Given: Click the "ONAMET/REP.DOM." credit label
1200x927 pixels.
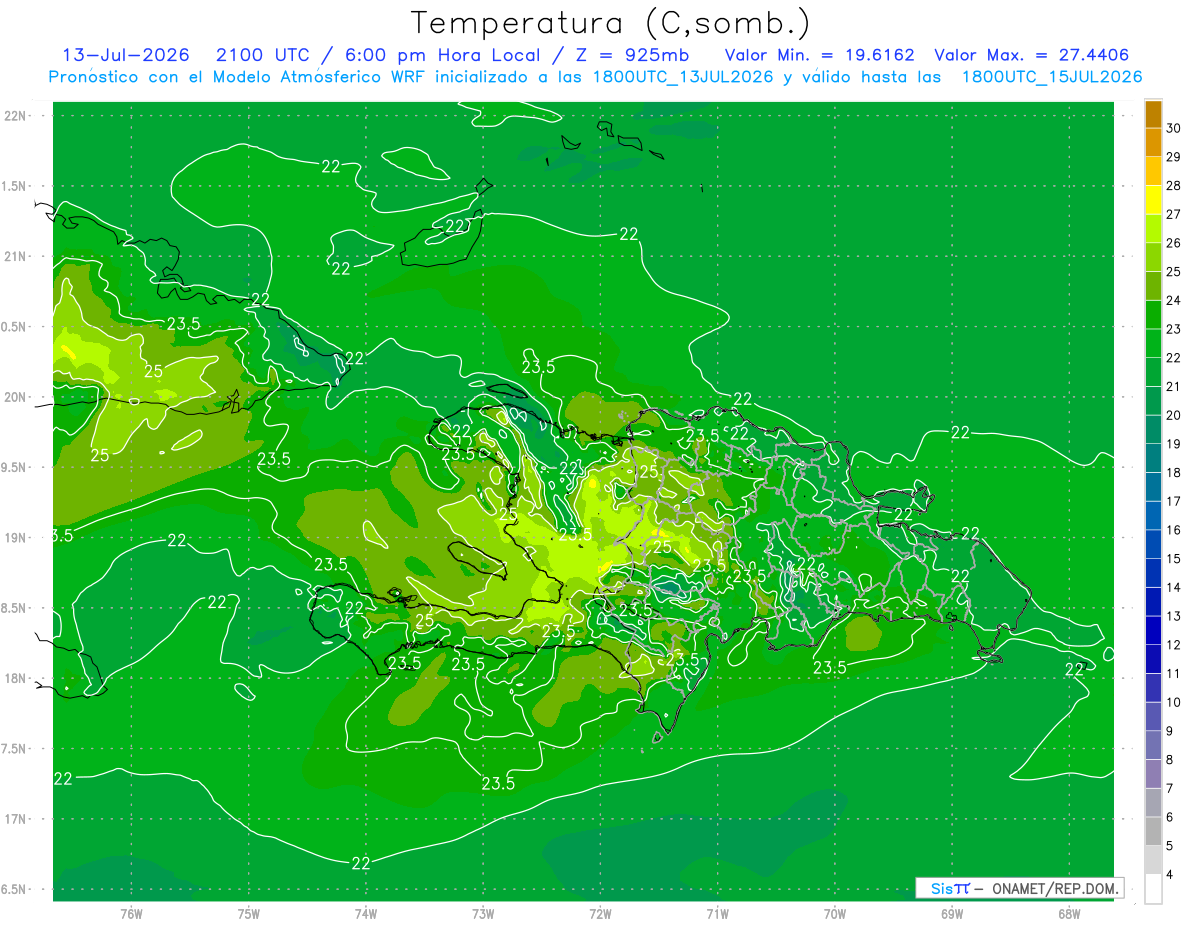Looking at the screenshot, I should [x=1055, y=888].
